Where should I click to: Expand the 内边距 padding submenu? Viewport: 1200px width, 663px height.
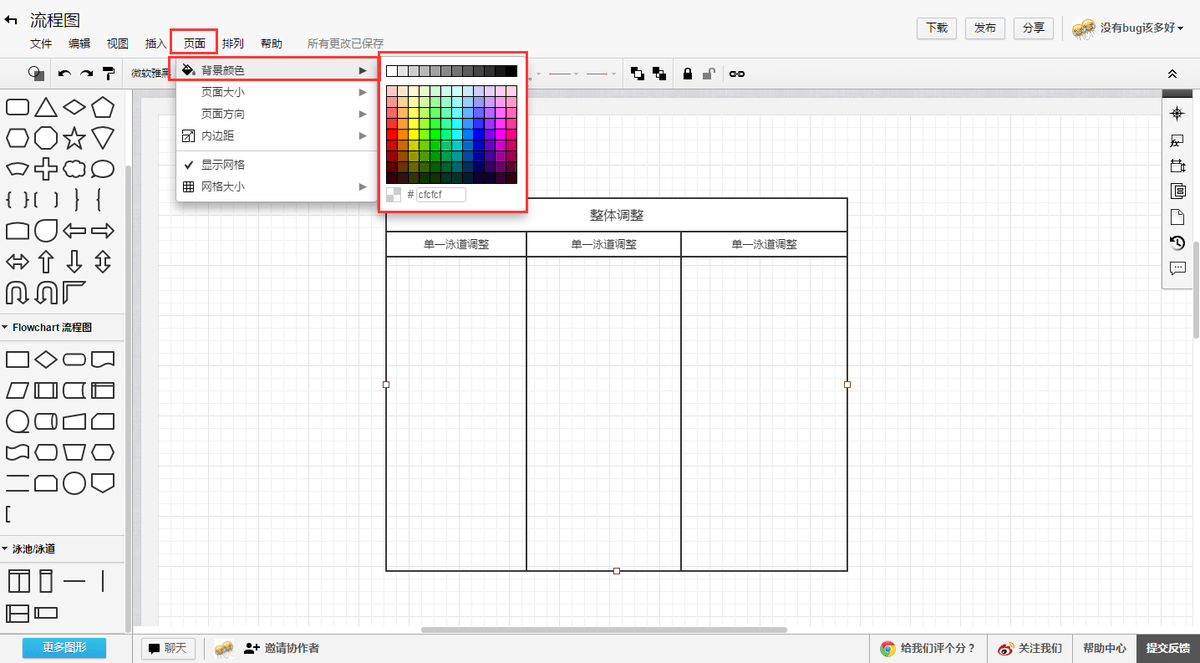(277, 135)
